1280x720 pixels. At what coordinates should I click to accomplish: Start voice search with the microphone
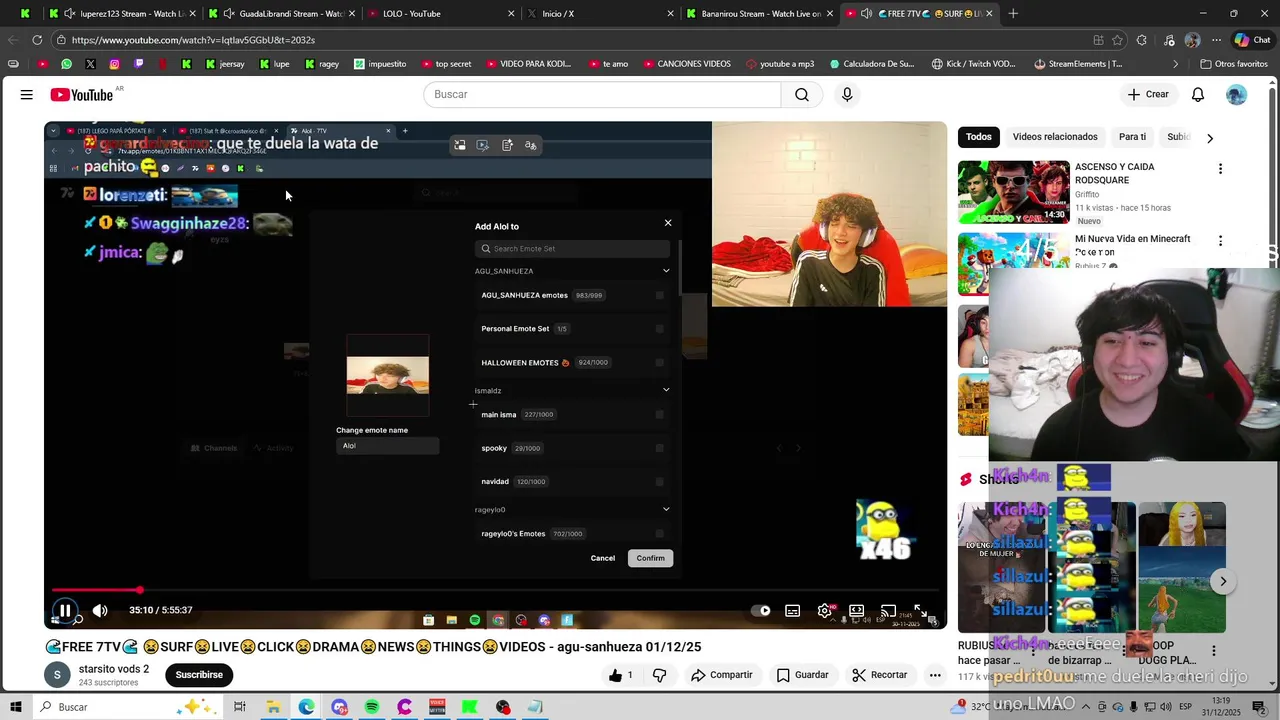[847, 95]
